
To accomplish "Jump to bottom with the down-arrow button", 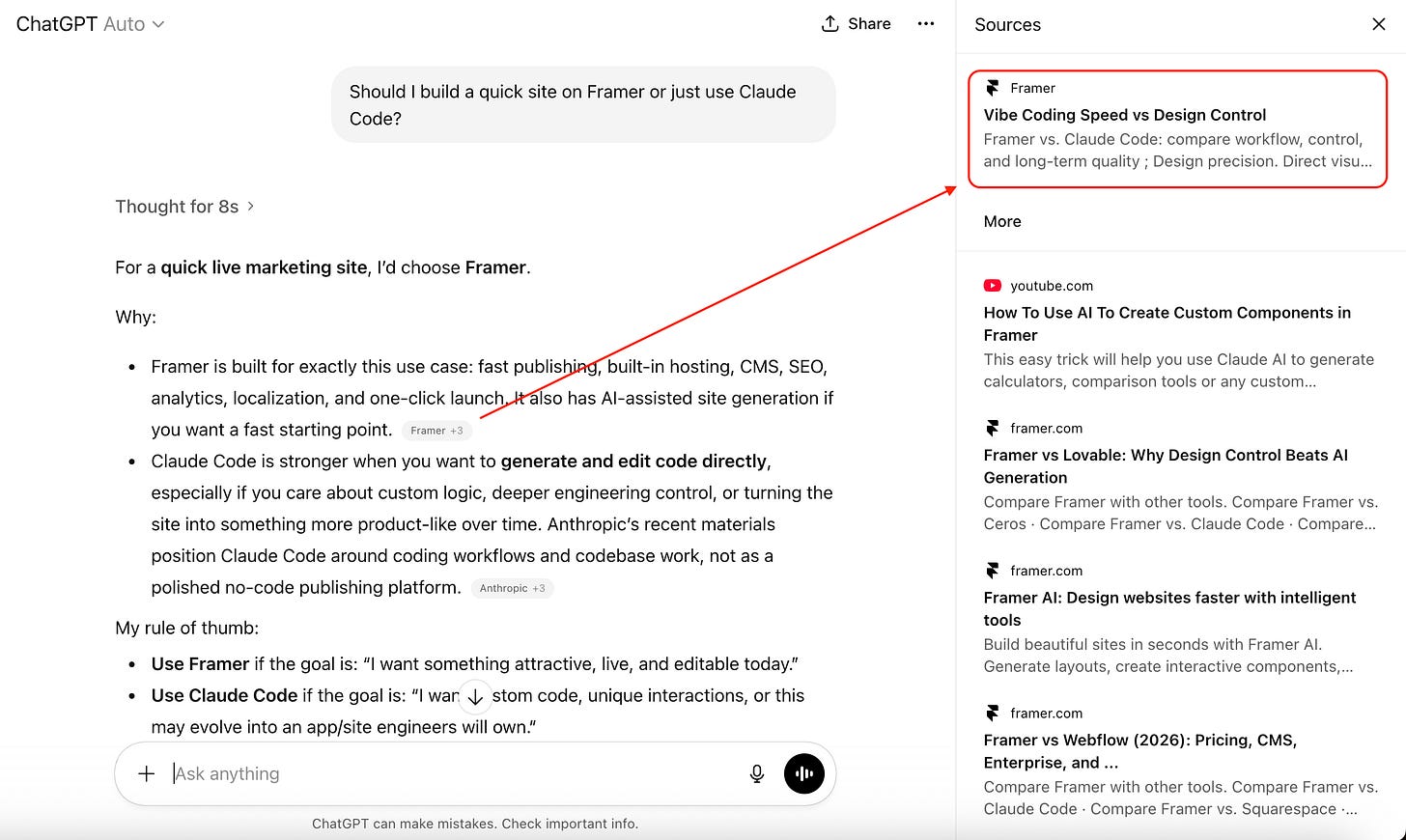I will [475, 696].
